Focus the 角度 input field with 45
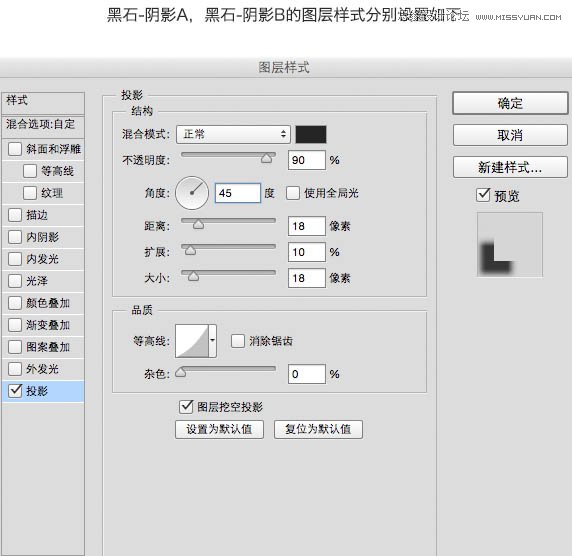Viewport: 572px width, 556px height. [238, 193]
